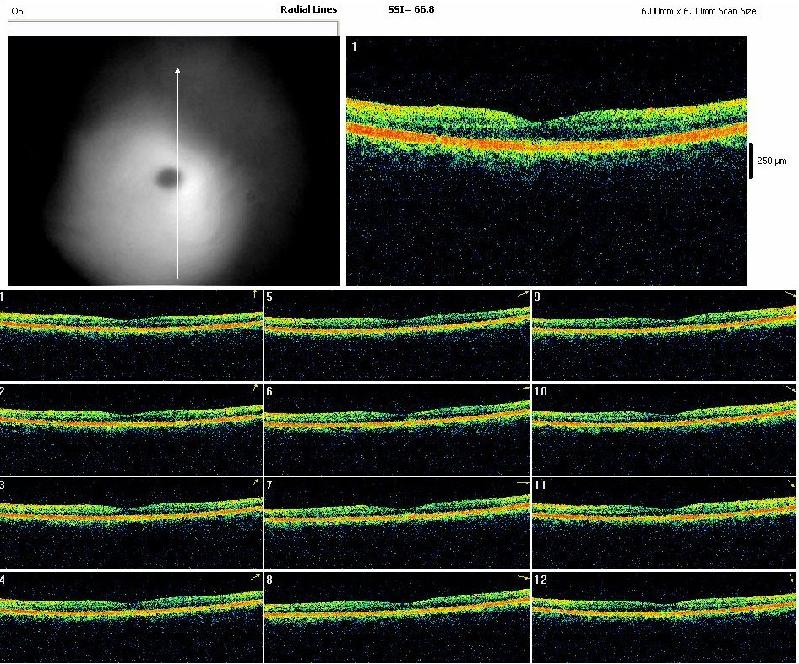The image size is (799, 664).
Task: Click the Radial Lines scan type label
Action: pos(308,10)
